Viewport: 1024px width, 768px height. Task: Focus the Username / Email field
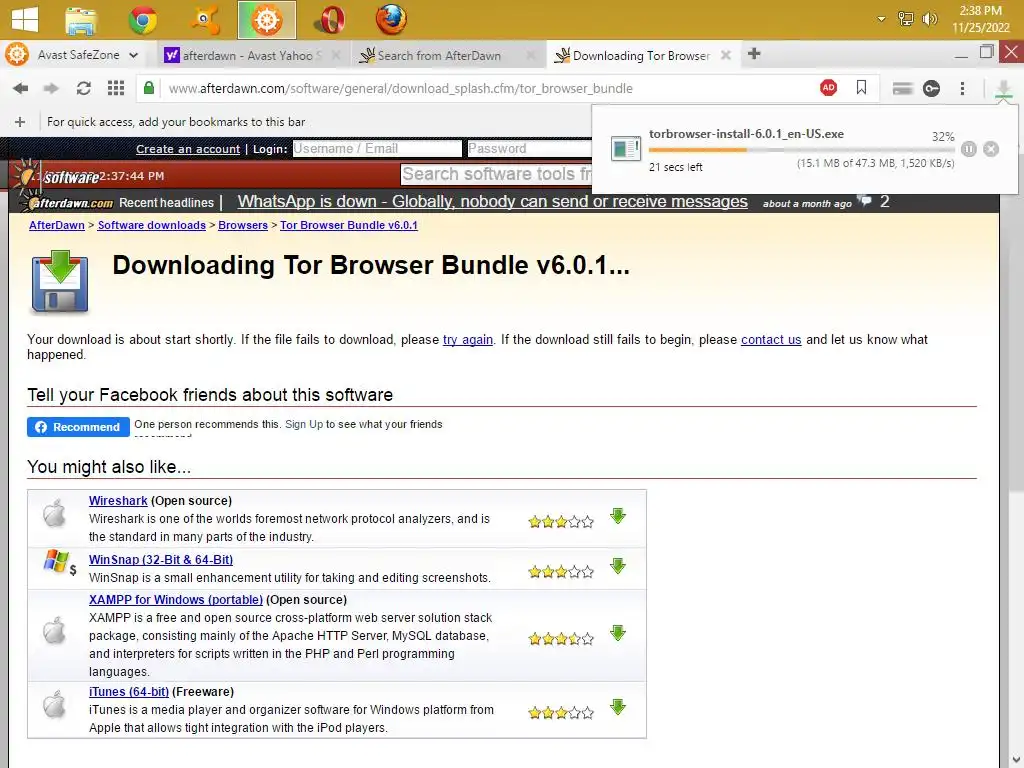pos(377,148)
